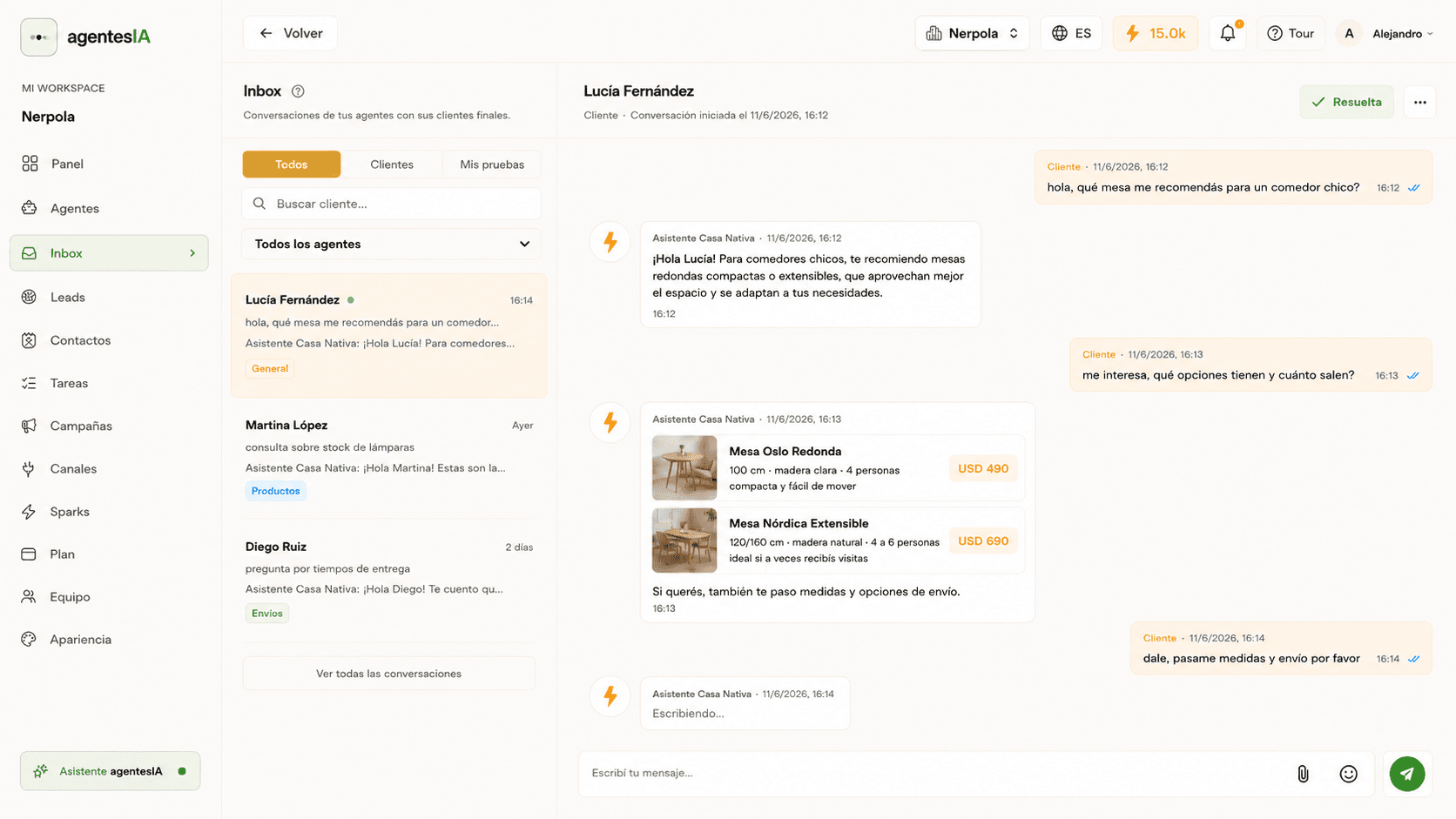The image size is (1456, 819).
Task: Open Apariencia palette item
Action: (x=109, y=639)
